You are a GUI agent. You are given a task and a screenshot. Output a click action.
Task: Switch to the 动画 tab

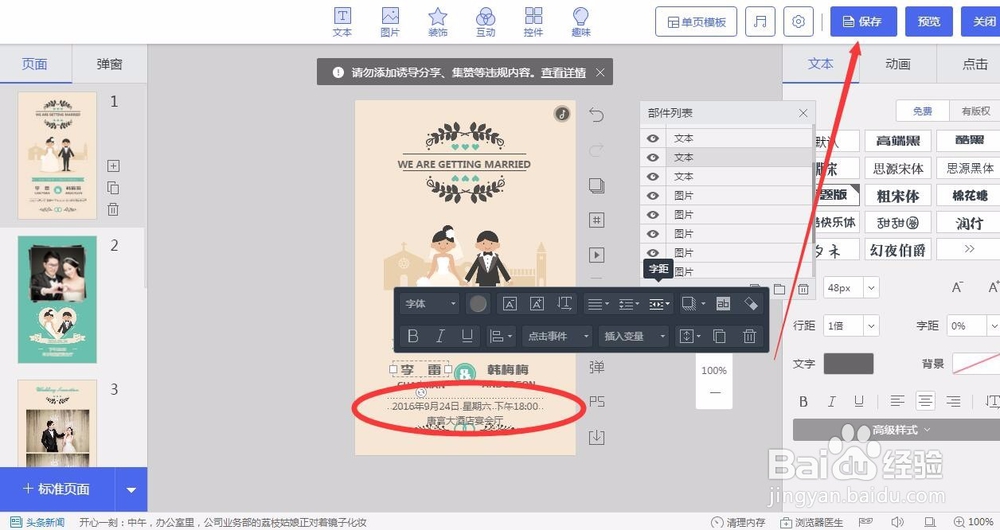pos(897,64)
